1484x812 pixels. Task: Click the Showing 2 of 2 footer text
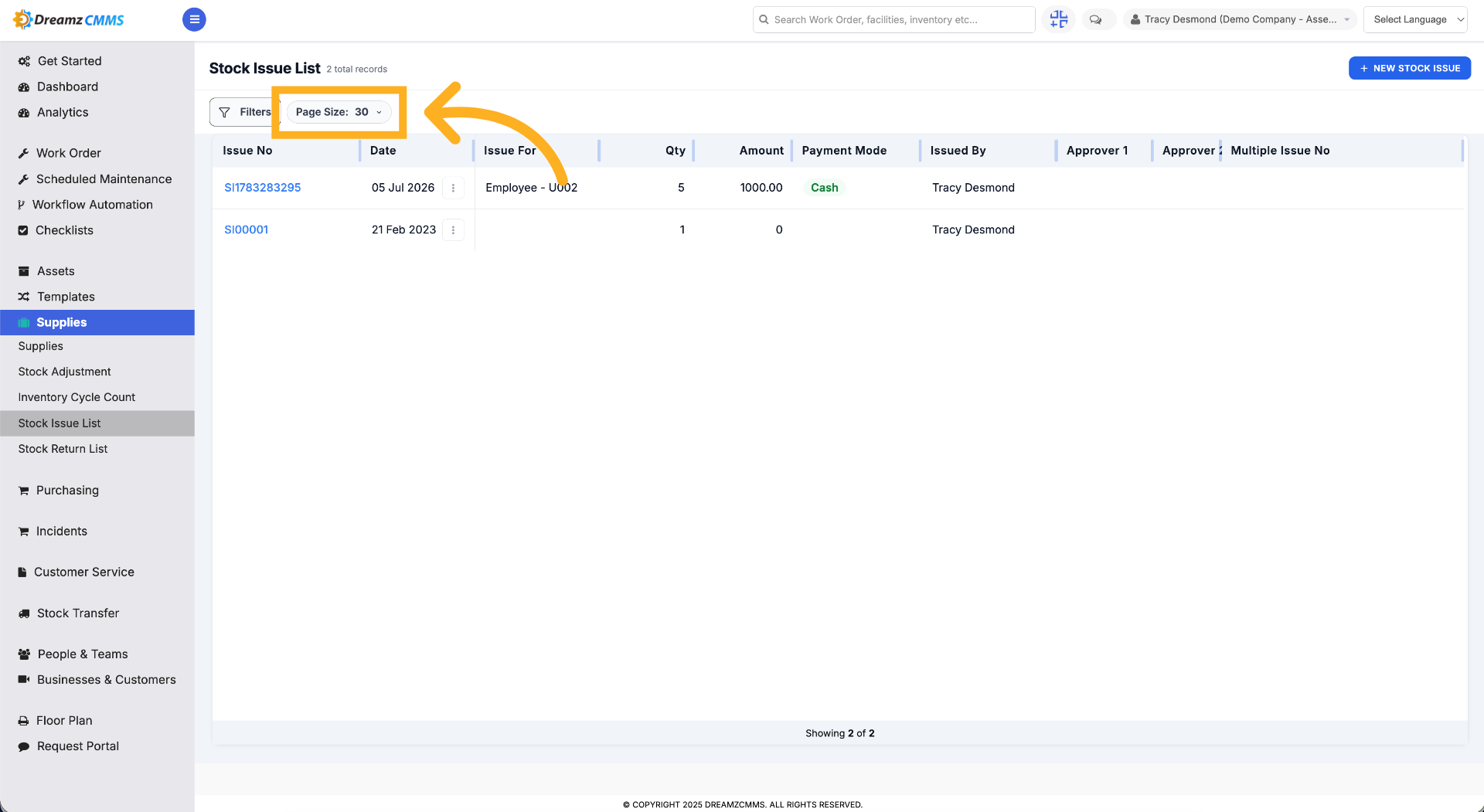(840, 733)
